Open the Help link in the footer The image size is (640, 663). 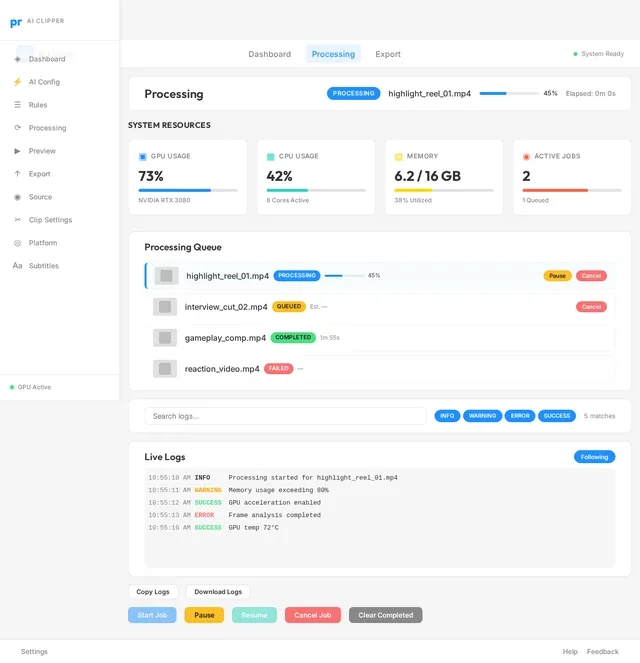click(x=570, y=652)
